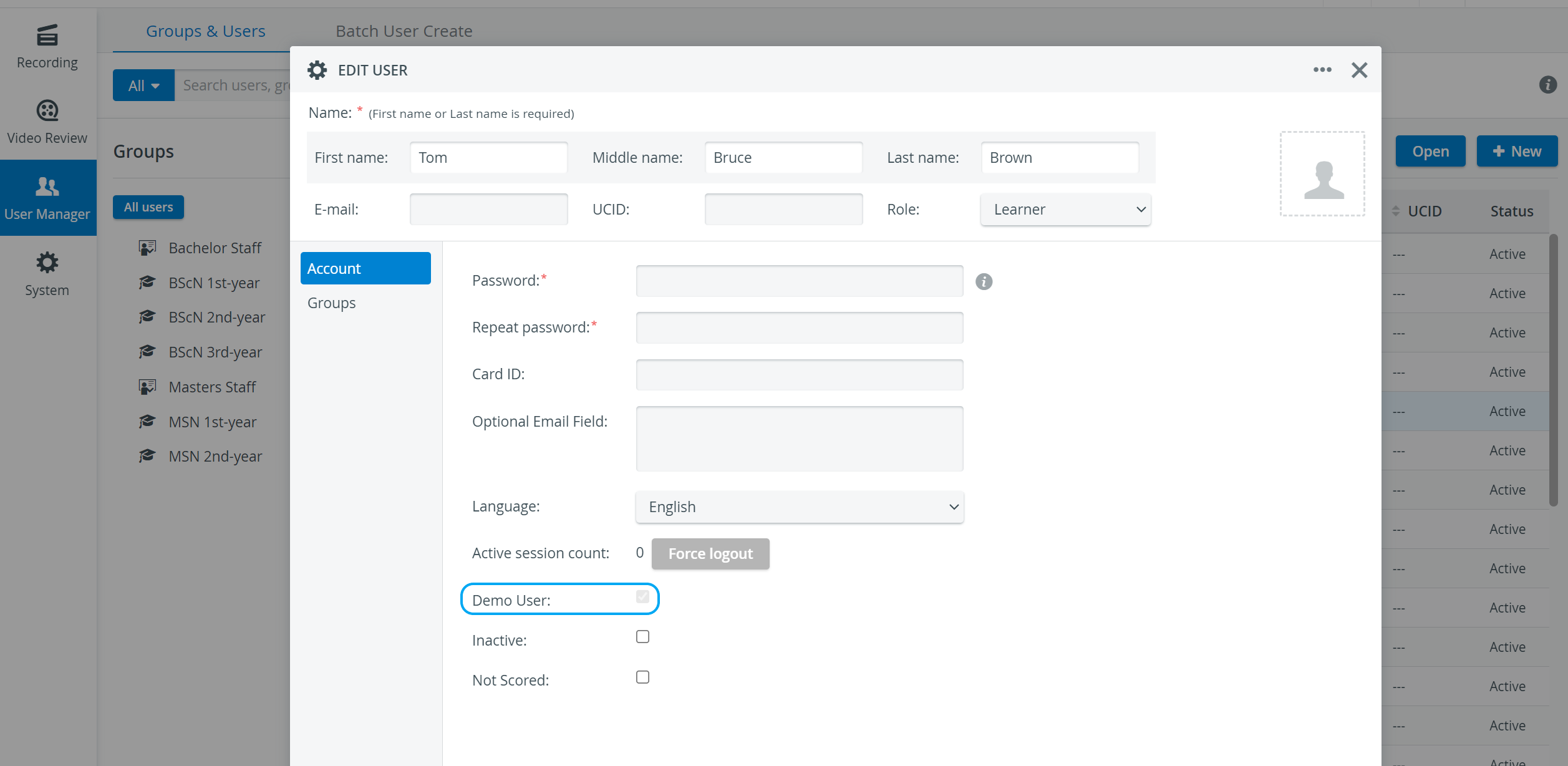Click the password info icon

pyautogui.click(x=984, y=282)
